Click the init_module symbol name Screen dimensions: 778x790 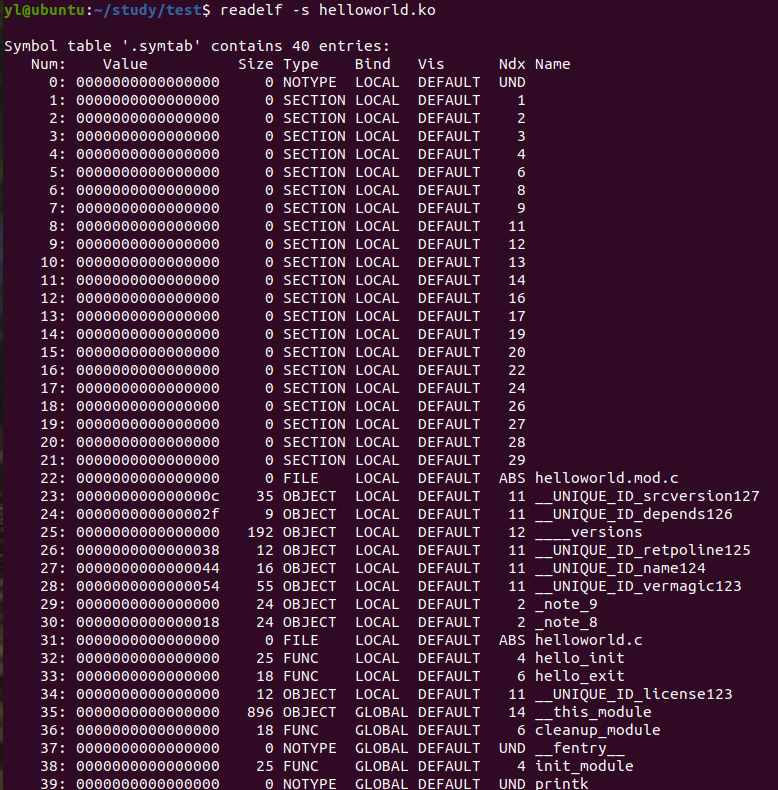[584, 766]
